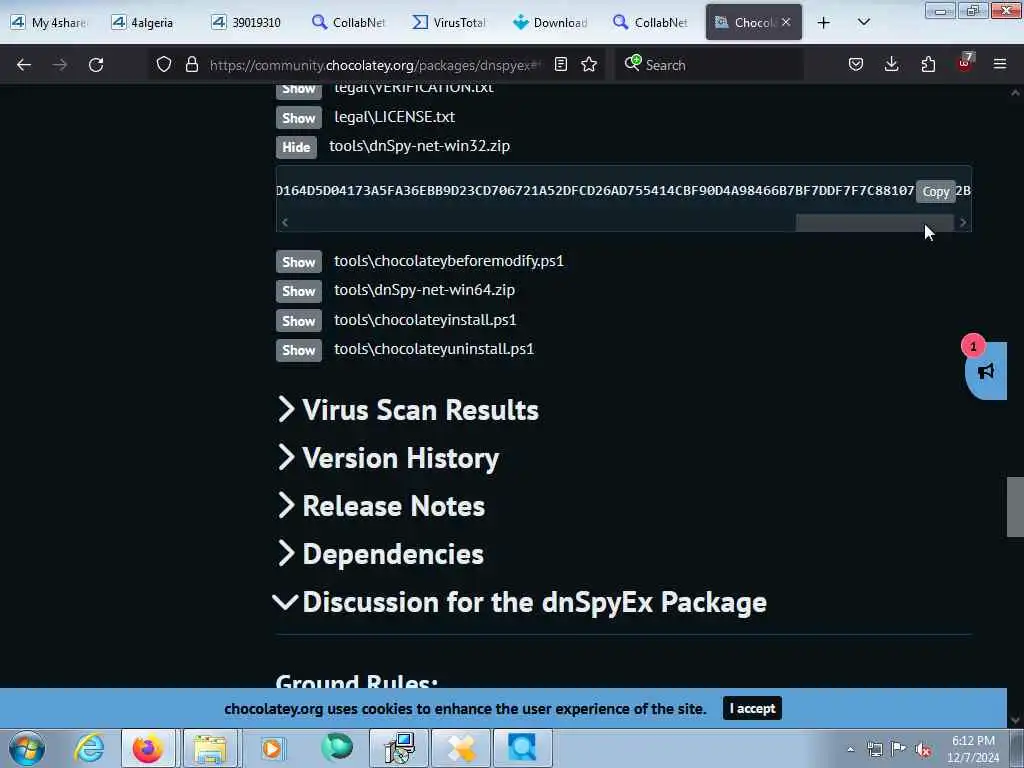Viewport: 1024px width, 768px height.
Task: Open the blue magnifier taskbar app
Action: (522, 748)
